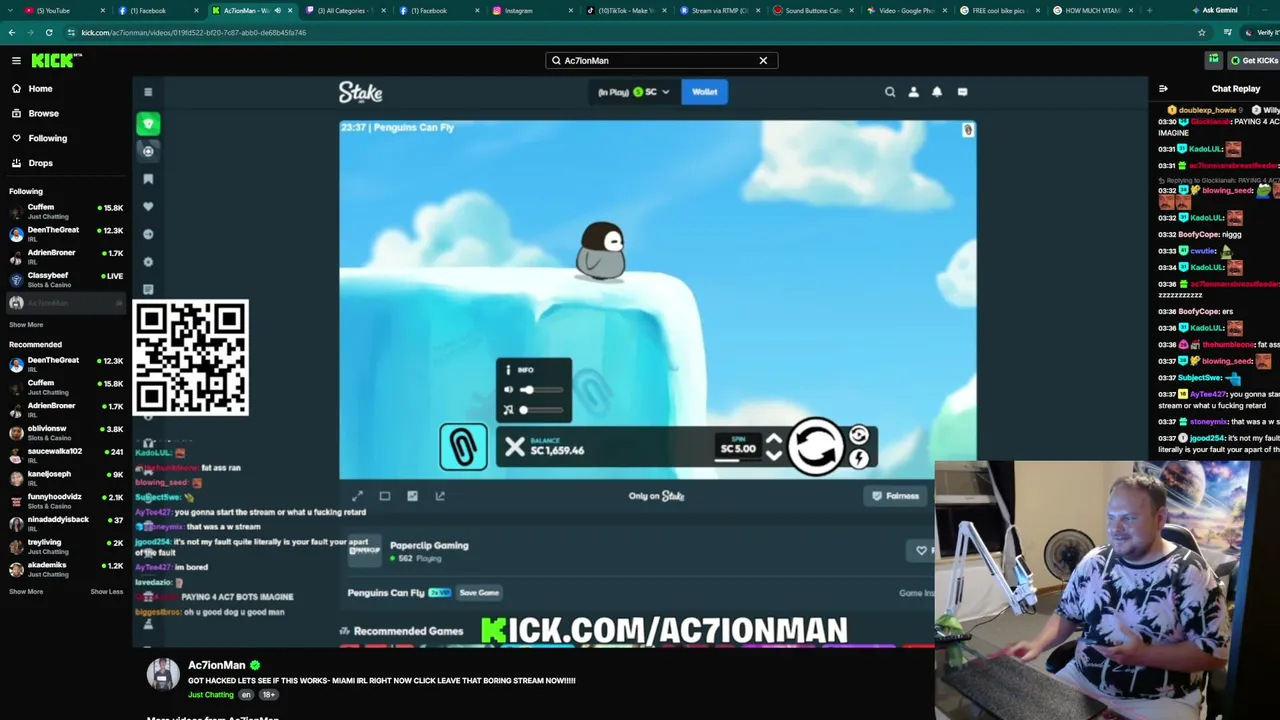Mute game sound speaker icon
1280x720 pixels.
tap(508, 390)
